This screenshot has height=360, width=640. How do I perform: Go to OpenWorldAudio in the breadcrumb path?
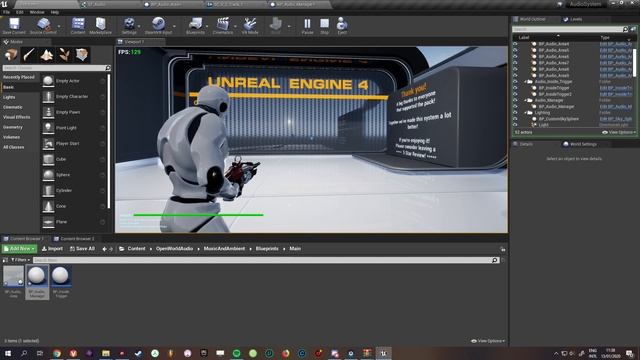pos(174,249)
